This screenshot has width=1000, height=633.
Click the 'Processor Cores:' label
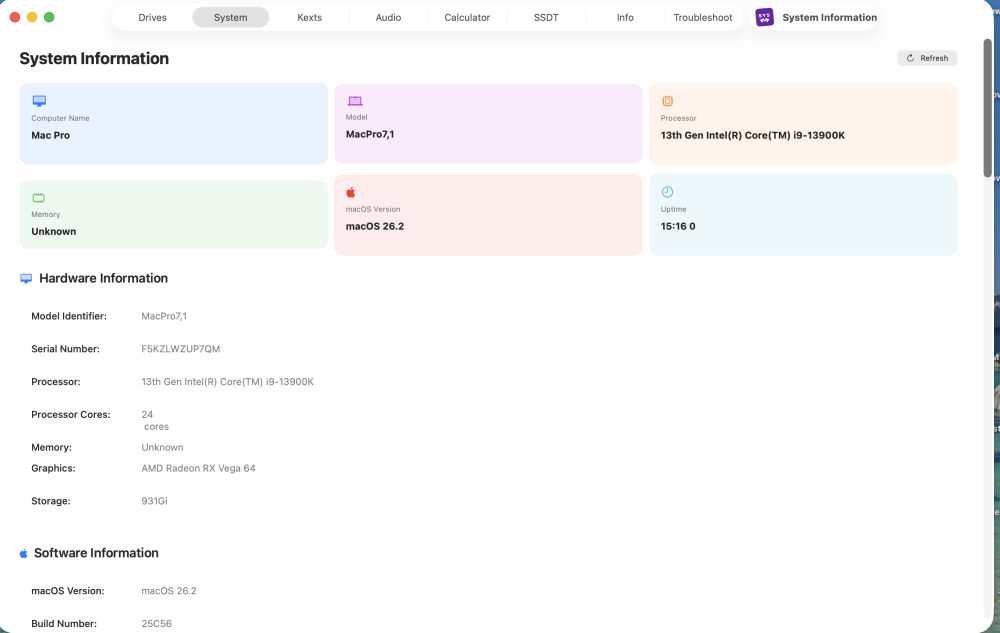point(71,414)
